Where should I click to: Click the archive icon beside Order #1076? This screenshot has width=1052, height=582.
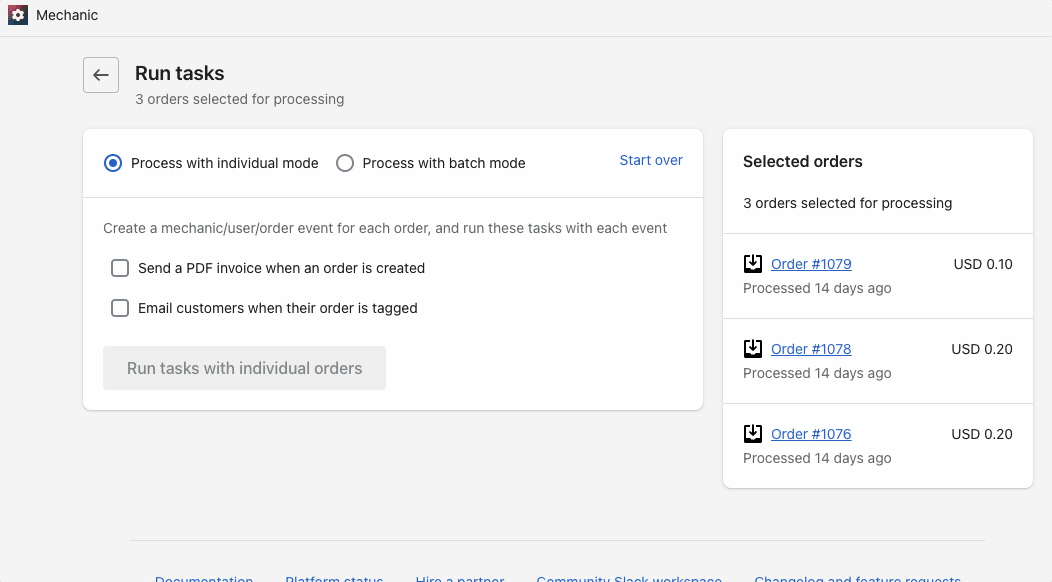753,434
